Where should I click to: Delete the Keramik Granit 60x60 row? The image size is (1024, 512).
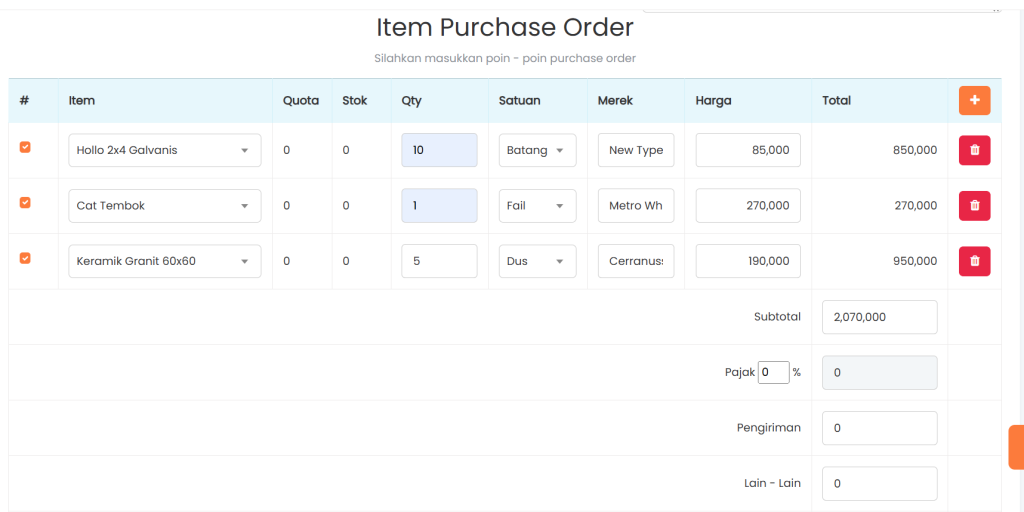click(974, 261)
